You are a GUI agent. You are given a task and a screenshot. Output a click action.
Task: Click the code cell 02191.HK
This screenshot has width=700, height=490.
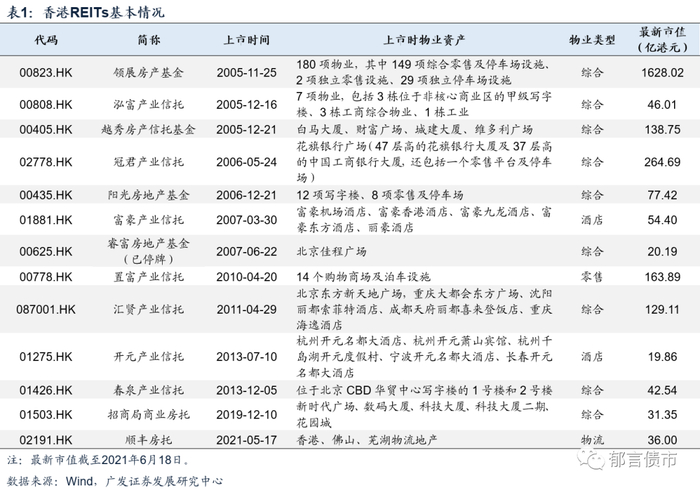[46, 440]
